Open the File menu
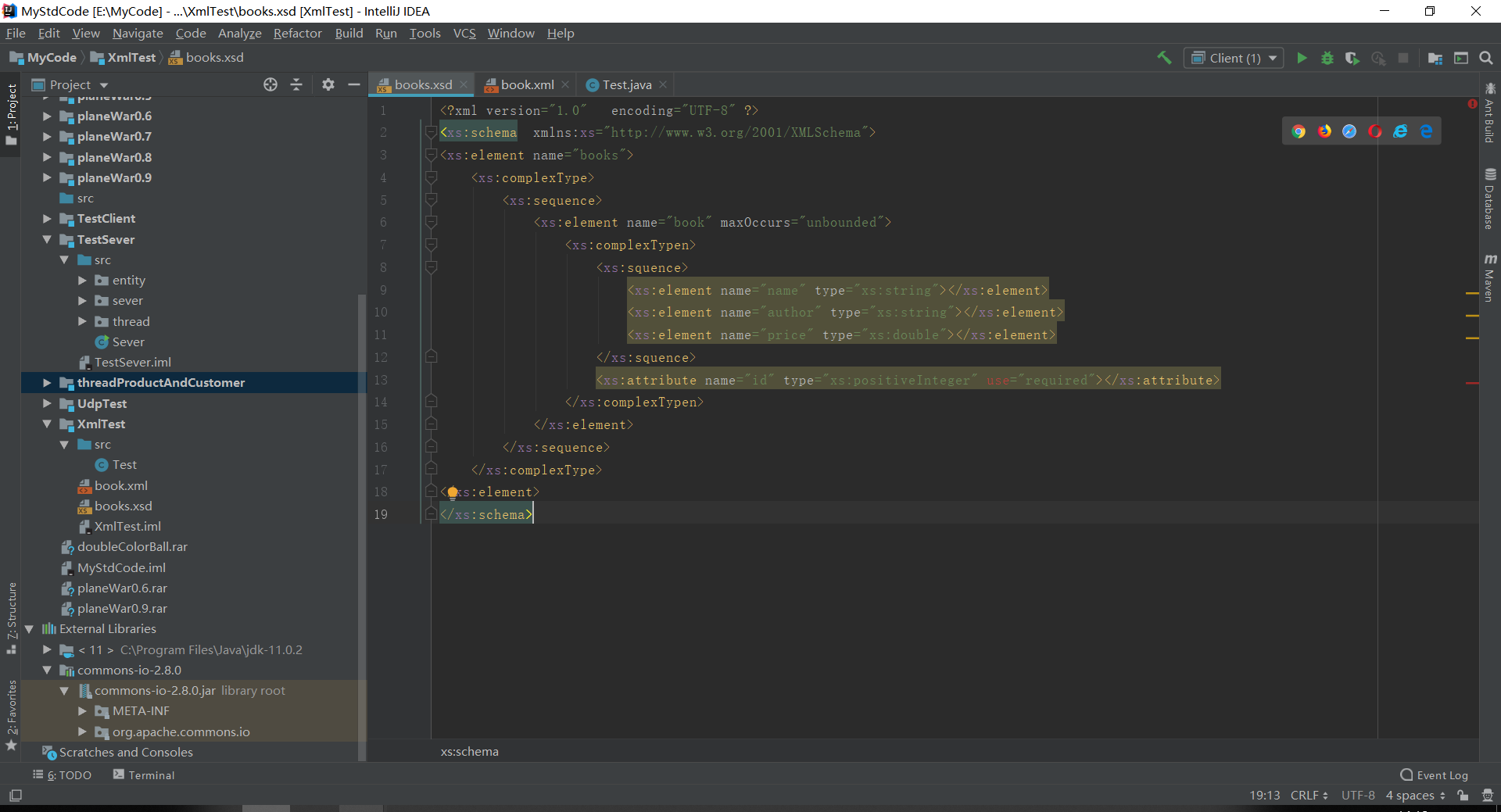Image resolution: width=1501 pixels, height=812 pixels. pyautogui.click(x=16, y=33)
